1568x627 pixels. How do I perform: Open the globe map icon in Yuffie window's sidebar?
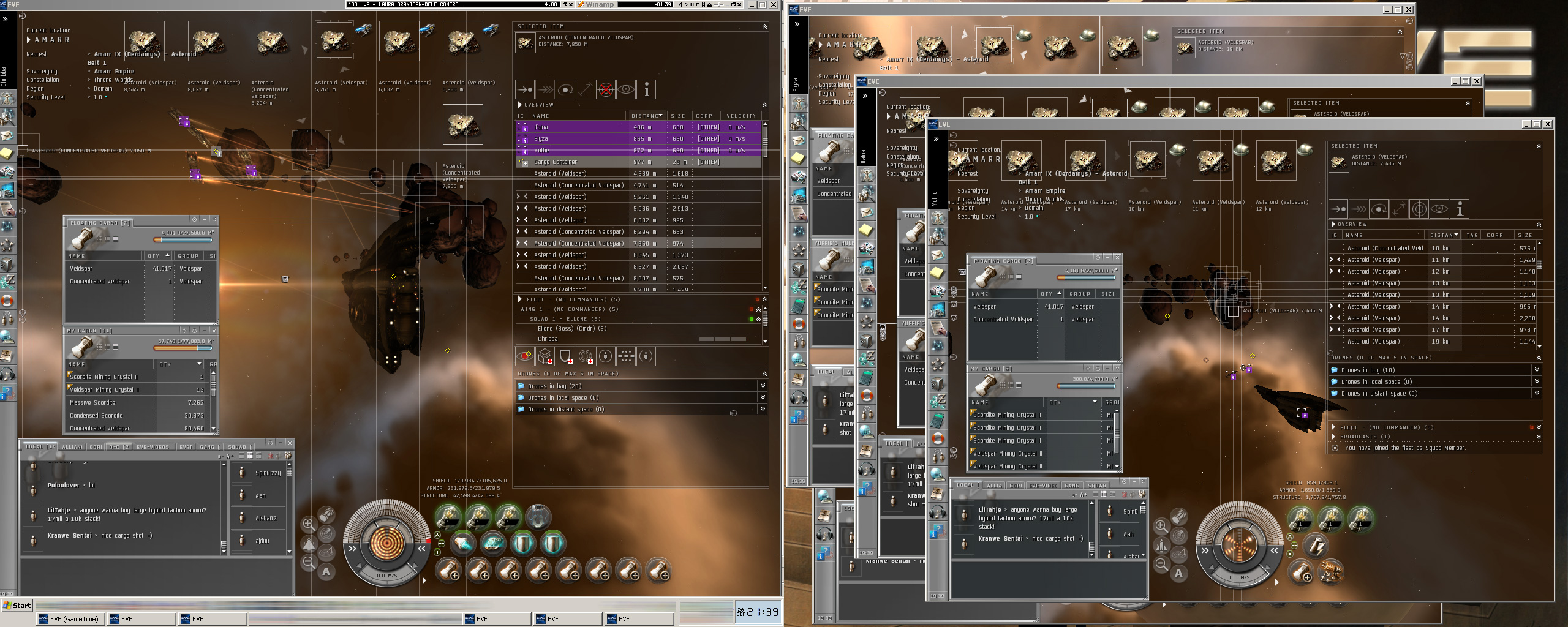(937, 475)
